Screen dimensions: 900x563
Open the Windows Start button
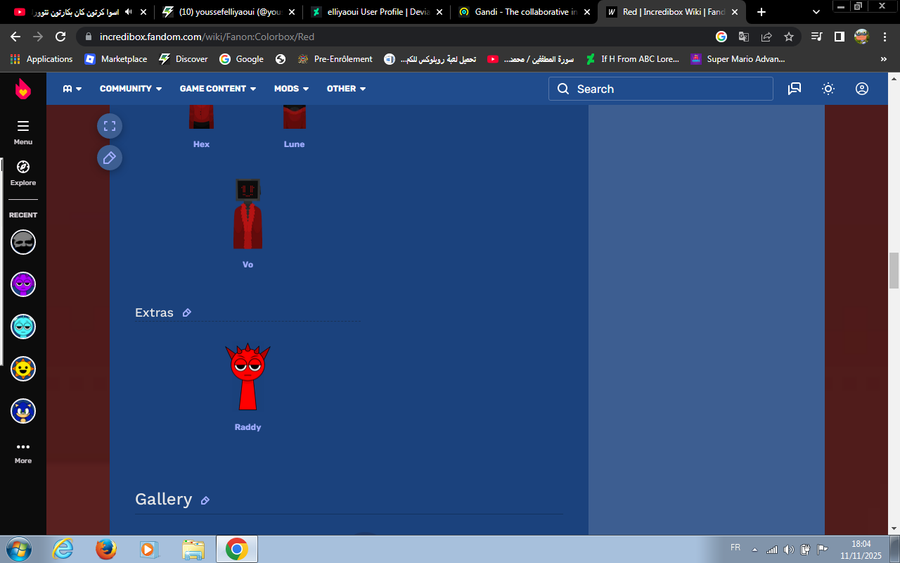pyautogui.click(x=19, y=550)
